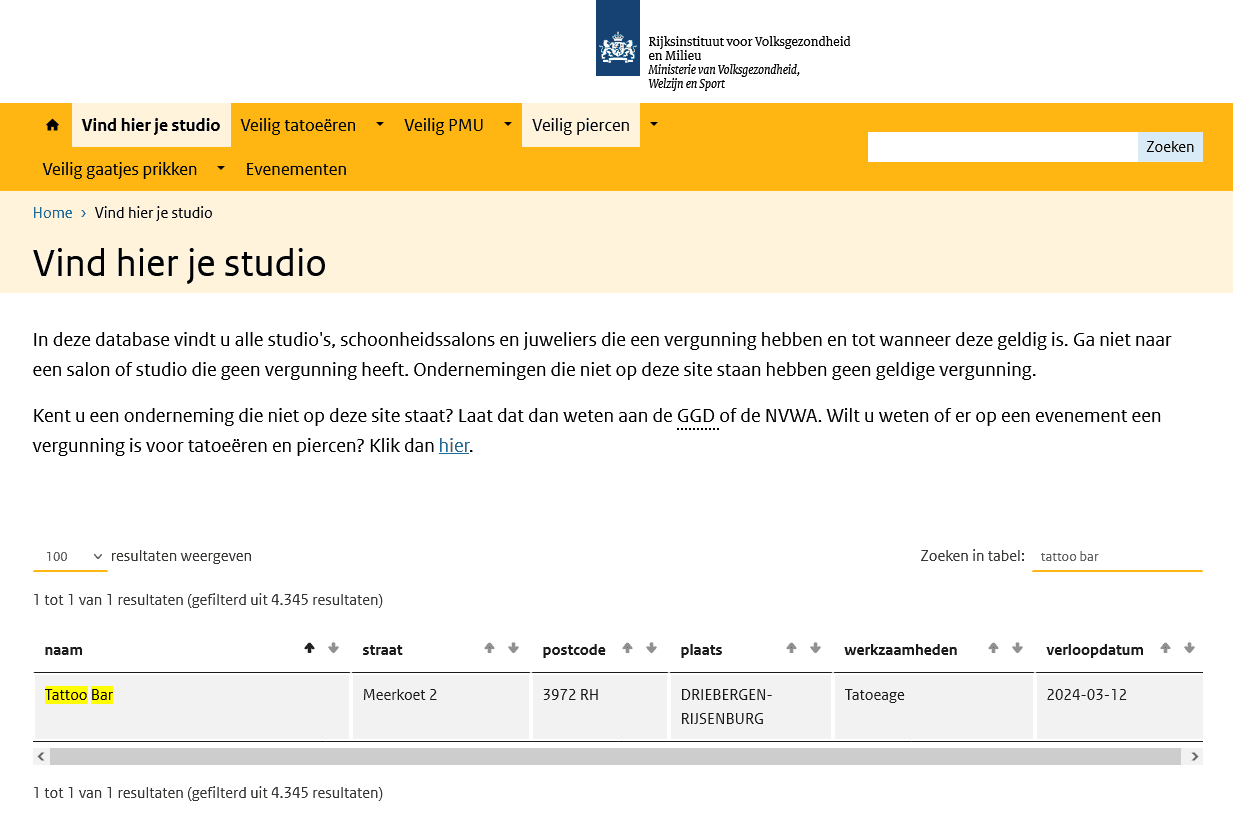Focus the 'Zoeken in tabel' filter field
This screenshot has height=813, width=1233.
tap(1116, 557)
